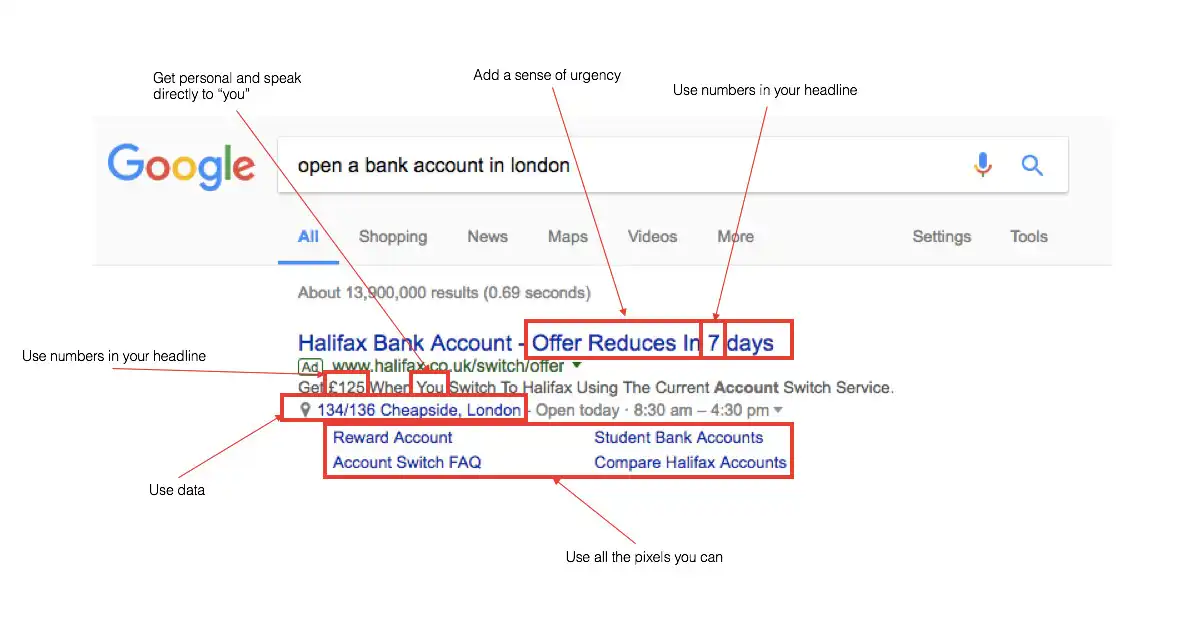Viewport: 1179px width, 623px height.
Task: Open search Settings
Action: (x=941, y=237)
